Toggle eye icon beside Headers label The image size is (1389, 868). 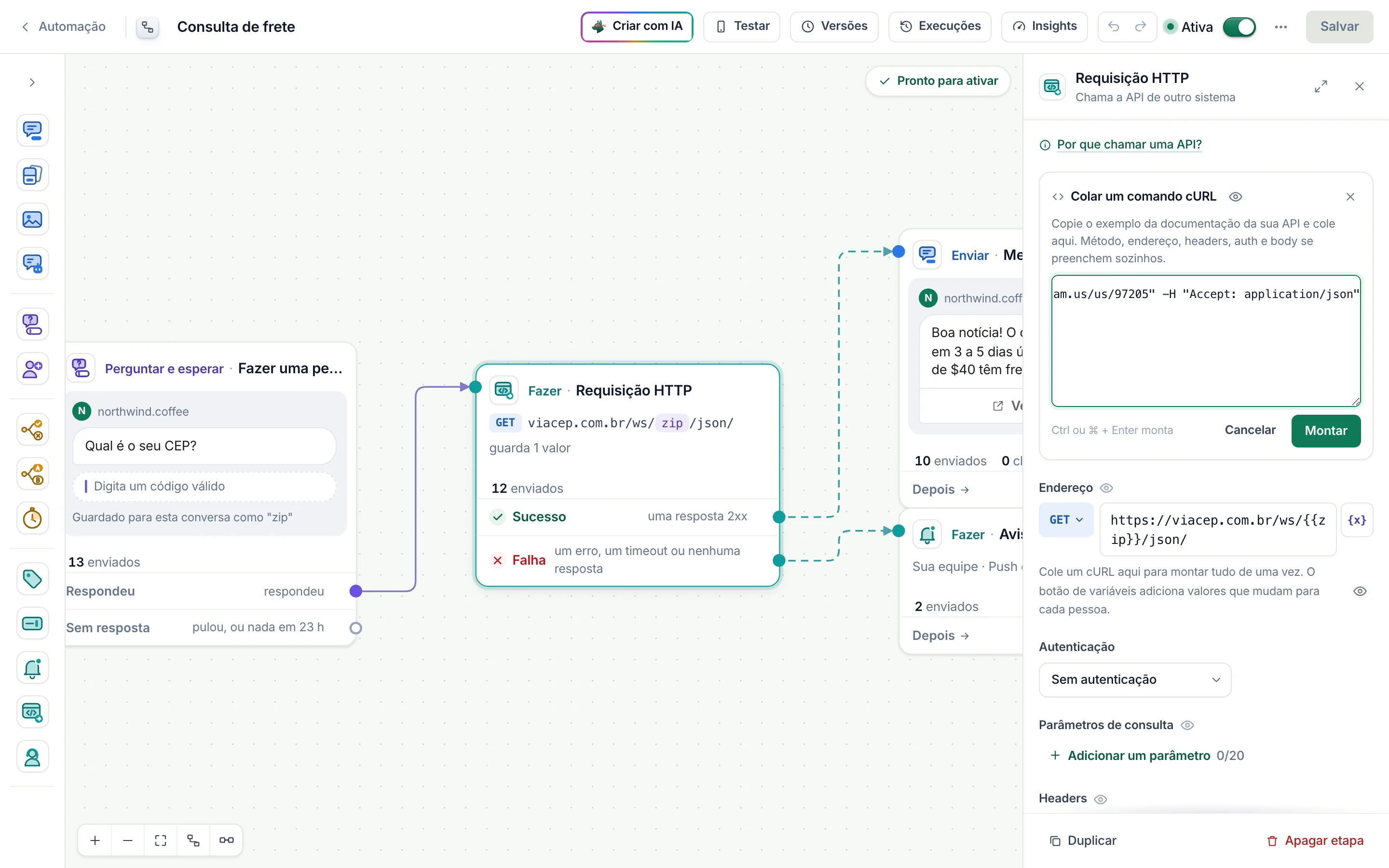pos(1100,799)
